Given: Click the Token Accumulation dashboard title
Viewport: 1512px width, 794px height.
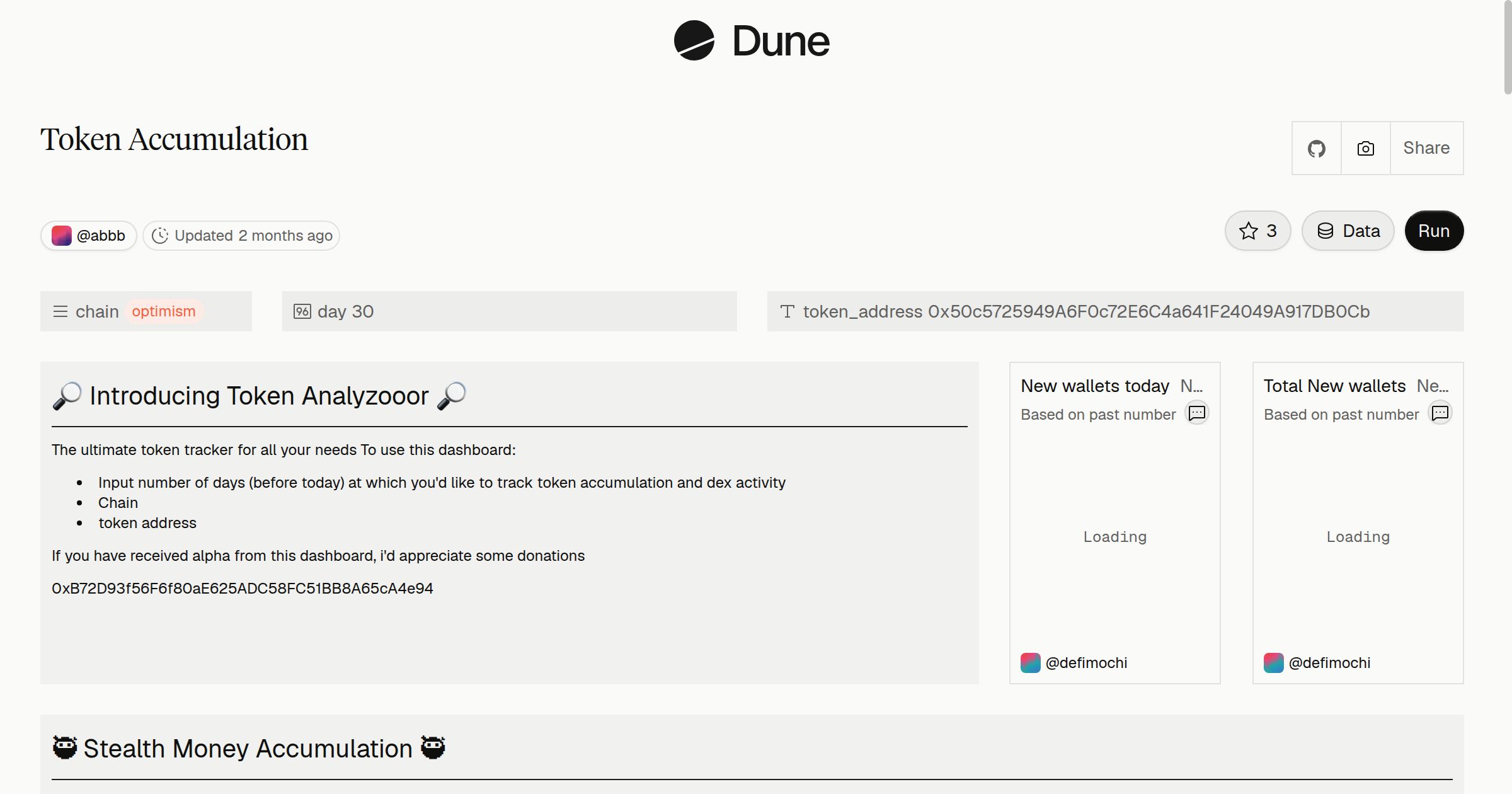Looking at the screenshot, I should click(x=175, y=139).
